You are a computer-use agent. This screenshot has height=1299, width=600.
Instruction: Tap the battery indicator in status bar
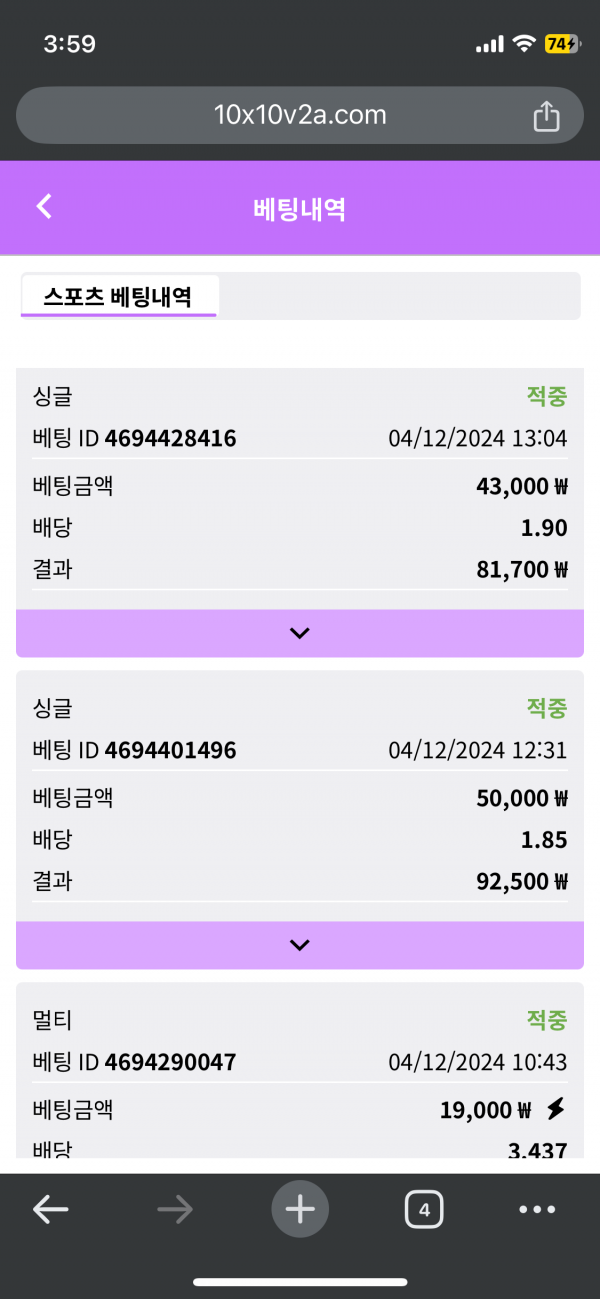[560, 44]
